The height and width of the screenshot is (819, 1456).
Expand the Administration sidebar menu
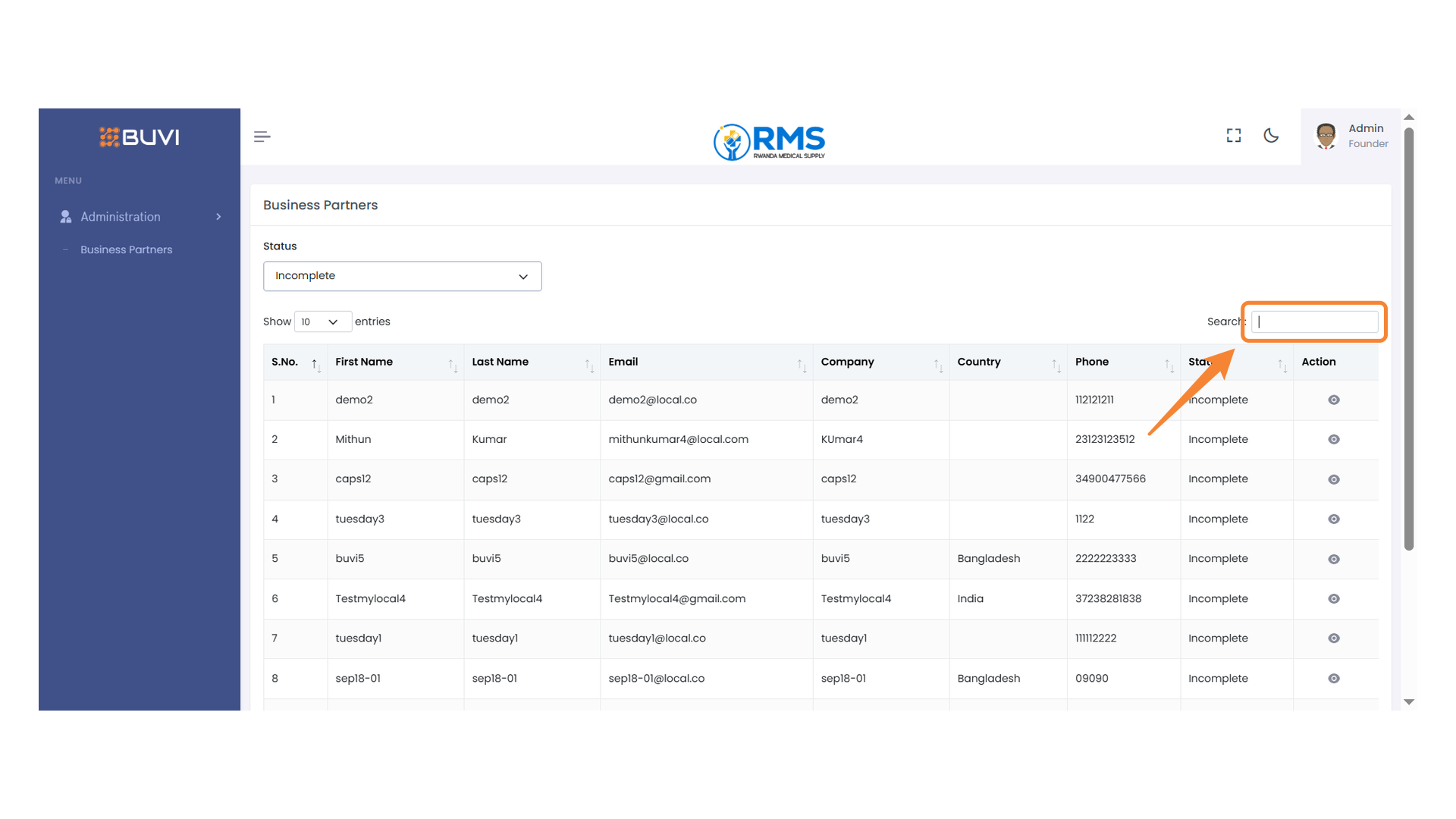[140, 217]
